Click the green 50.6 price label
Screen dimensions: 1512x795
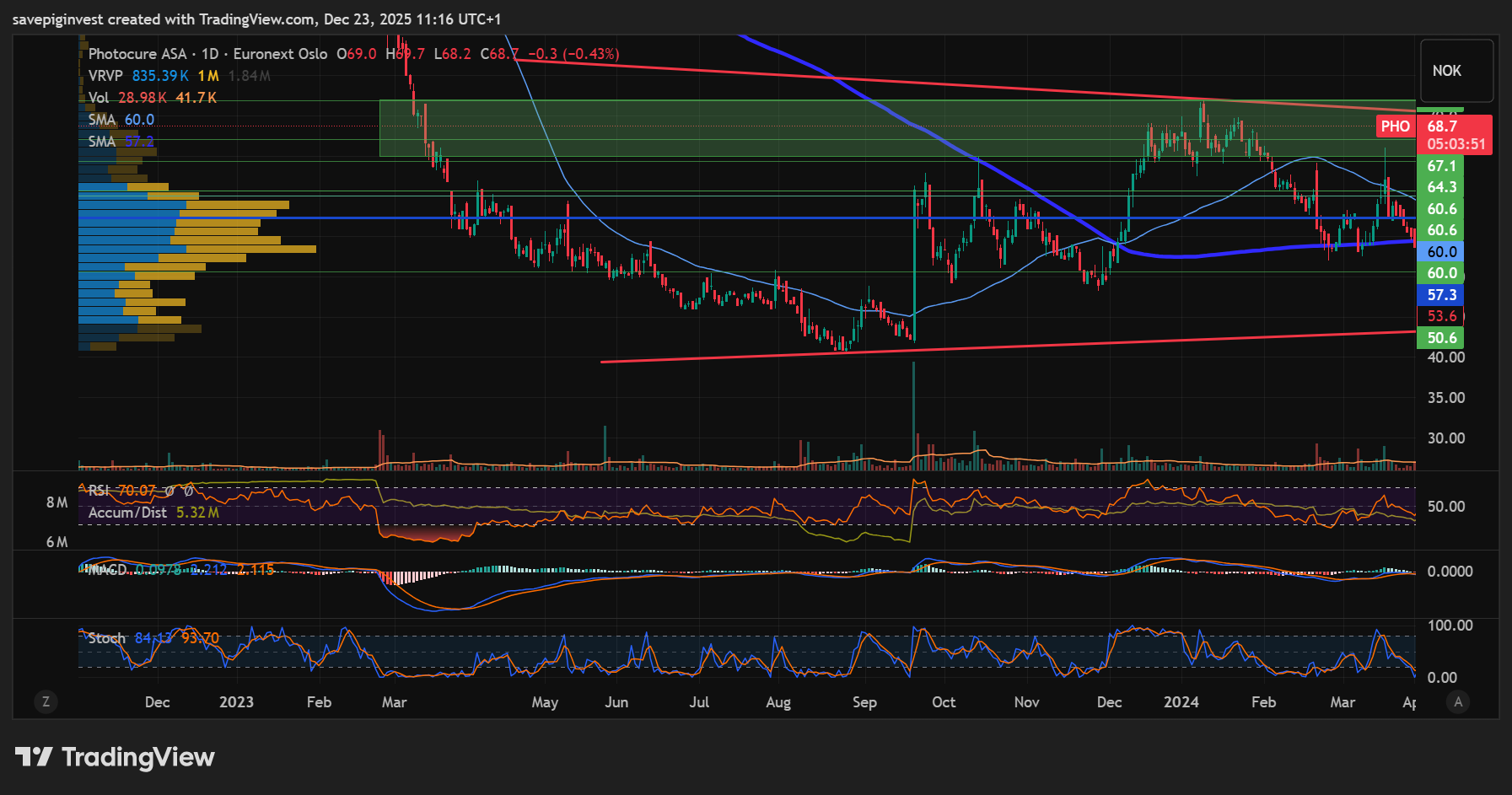pyautogui.click(x=1441, y=338)
